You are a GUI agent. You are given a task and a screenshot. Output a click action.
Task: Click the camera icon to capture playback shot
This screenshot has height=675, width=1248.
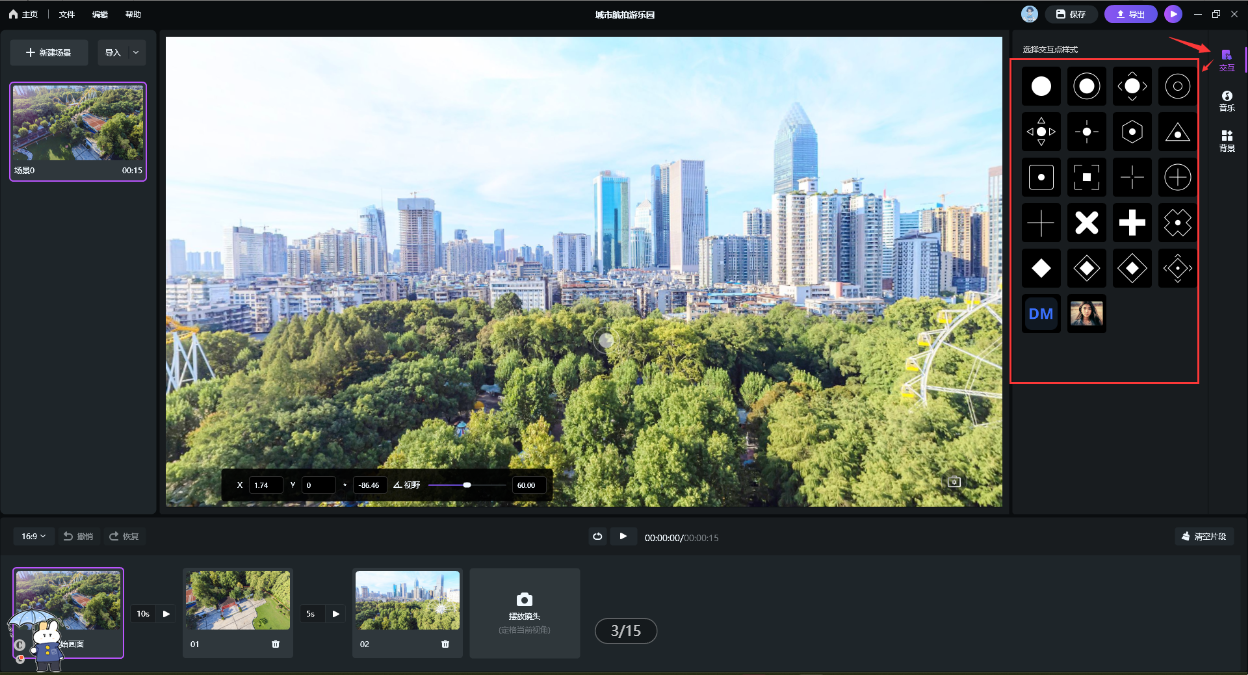[x=524, y=600]
